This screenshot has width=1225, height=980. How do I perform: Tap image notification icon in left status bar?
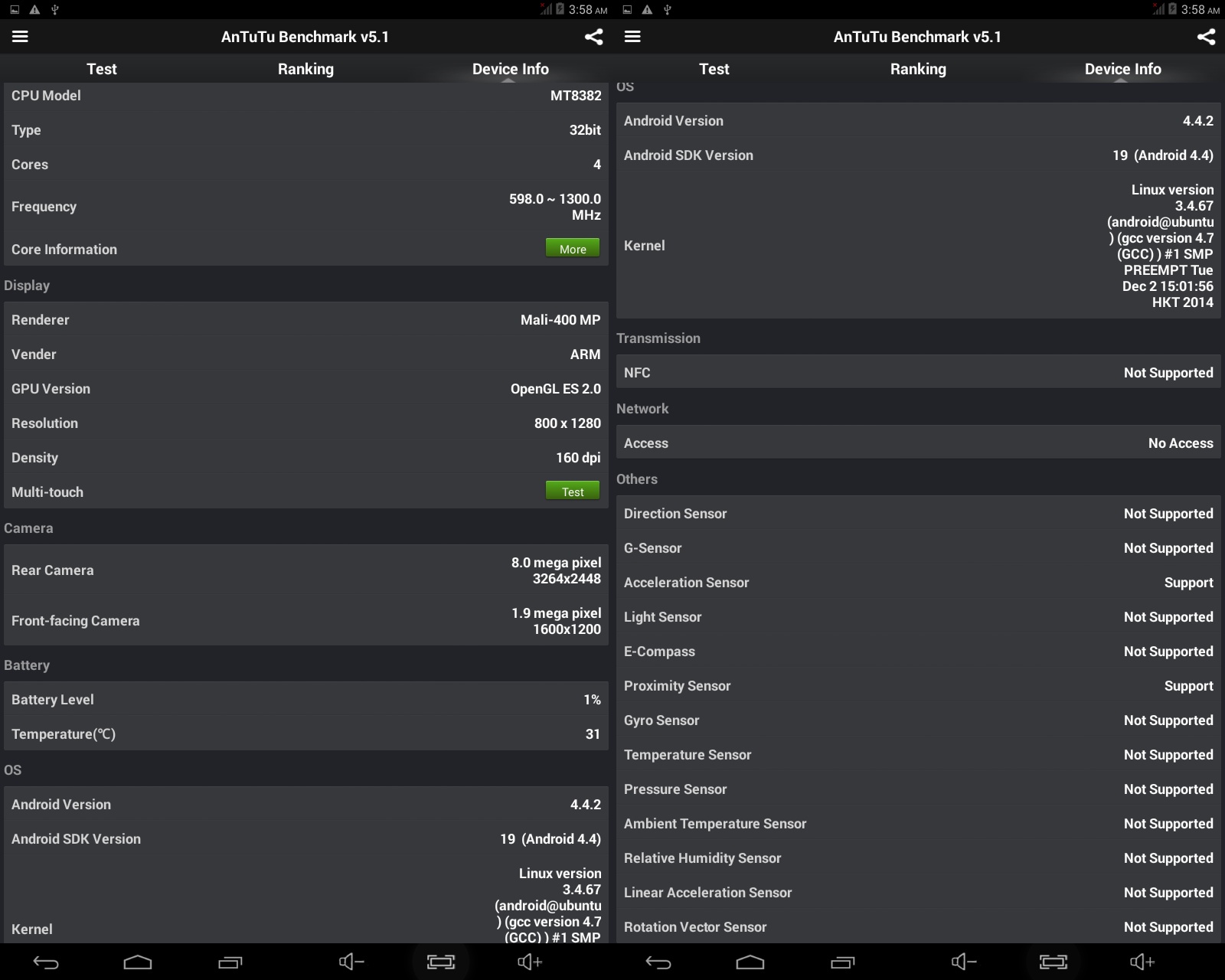pos(15,9)
